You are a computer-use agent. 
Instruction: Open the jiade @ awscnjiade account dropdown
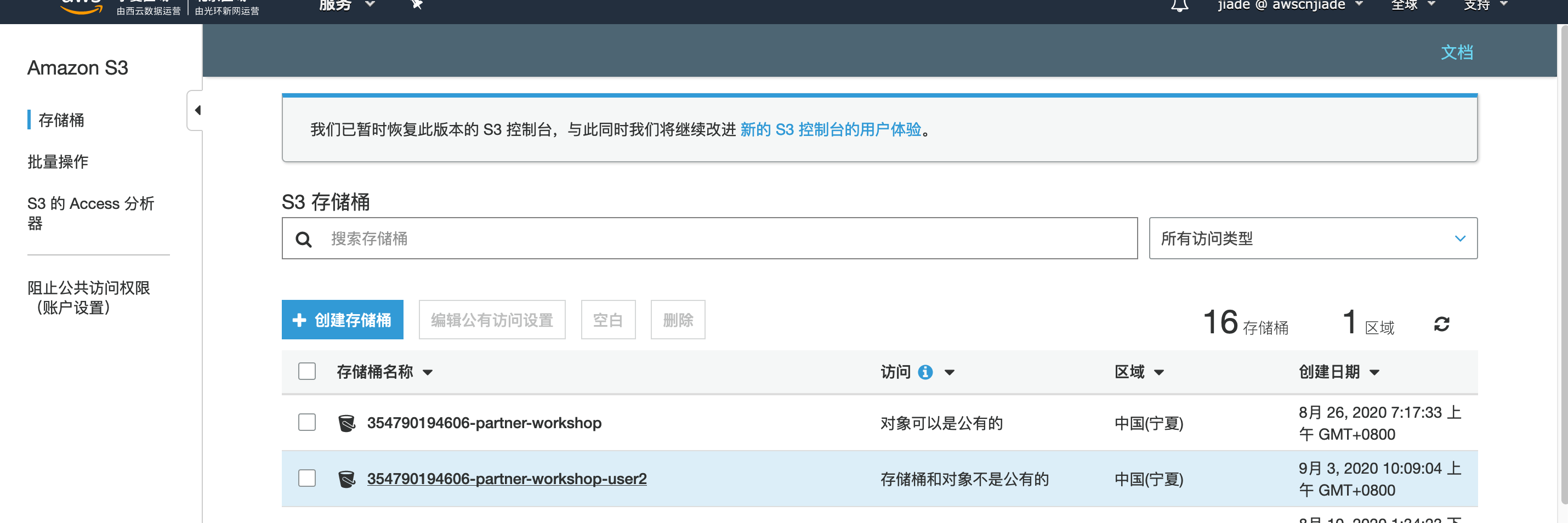[x=1289, y=5]
